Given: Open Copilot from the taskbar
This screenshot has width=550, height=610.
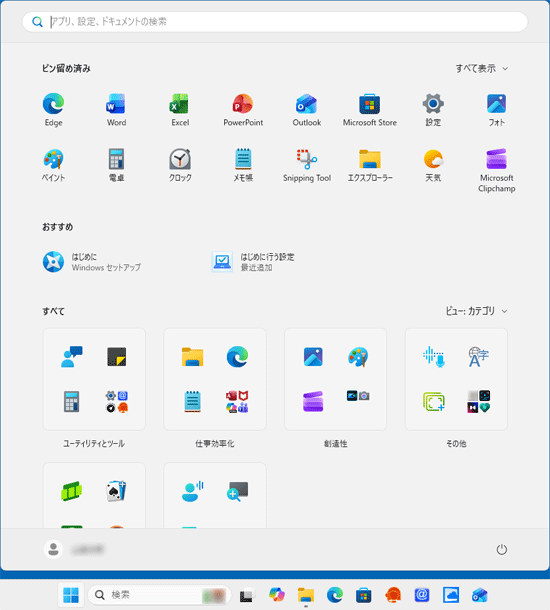Looking at the screenshot, I should pyautogui.click(x=277, y=595).
